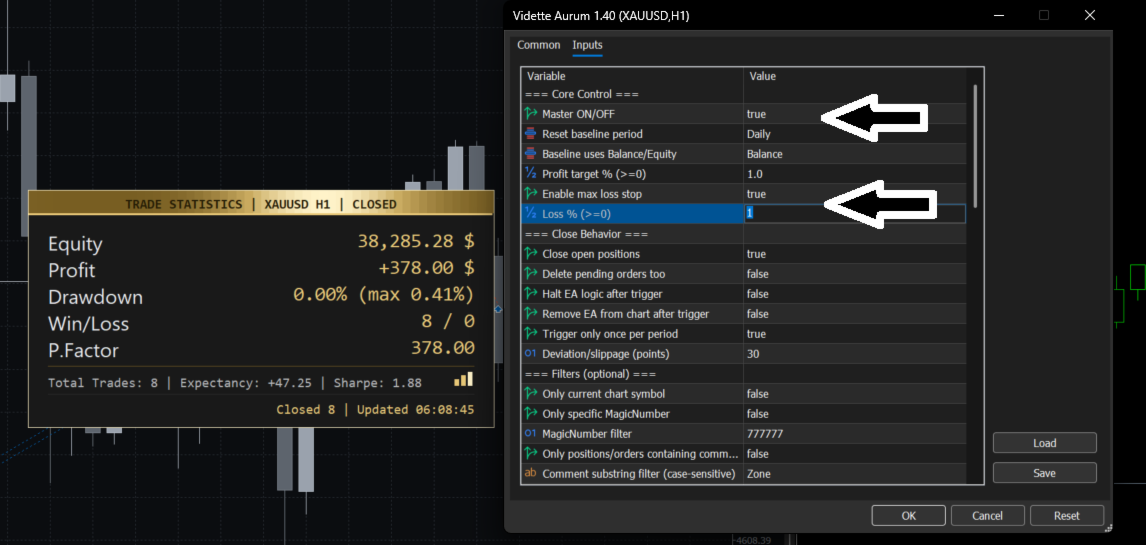1146x545 pixels.
Task: Click the '=== Close Behavior ===' section row
Action: 743,234
